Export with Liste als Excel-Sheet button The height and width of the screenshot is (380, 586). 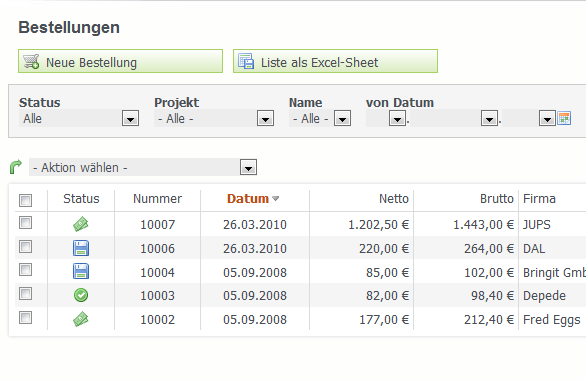[335, 61]
